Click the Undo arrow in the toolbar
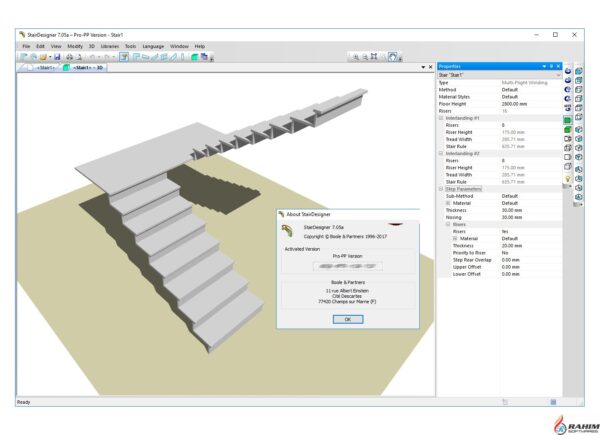Viewport: 600px width, 435px height. (92, 57)
